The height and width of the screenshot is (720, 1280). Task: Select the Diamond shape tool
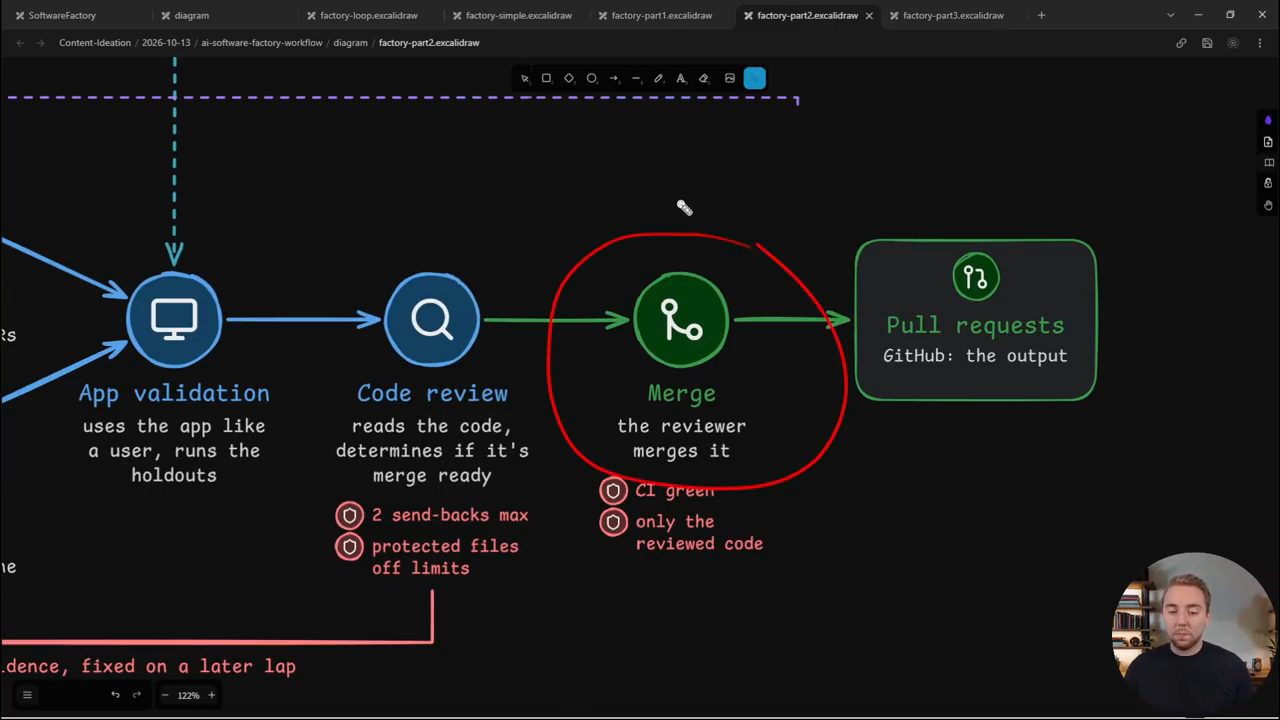(x=569, y=78)
